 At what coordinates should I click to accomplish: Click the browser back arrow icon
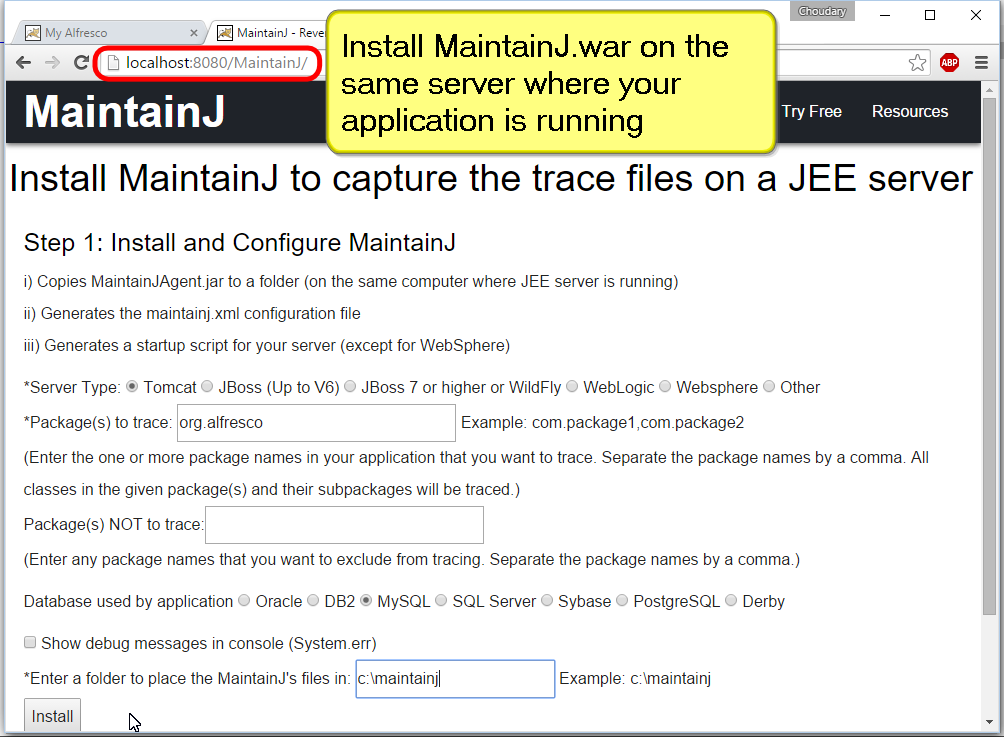pyautogui.click(x=24, y=63)
